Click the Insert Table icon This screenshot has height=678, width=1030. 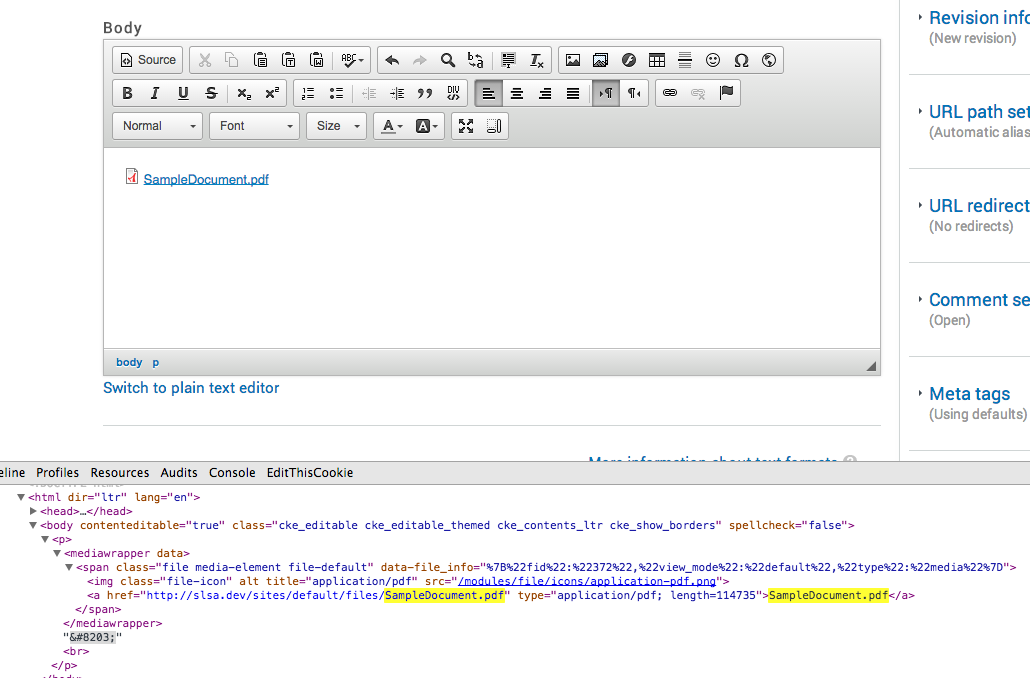pyautogui.click(x=657, y=60)
